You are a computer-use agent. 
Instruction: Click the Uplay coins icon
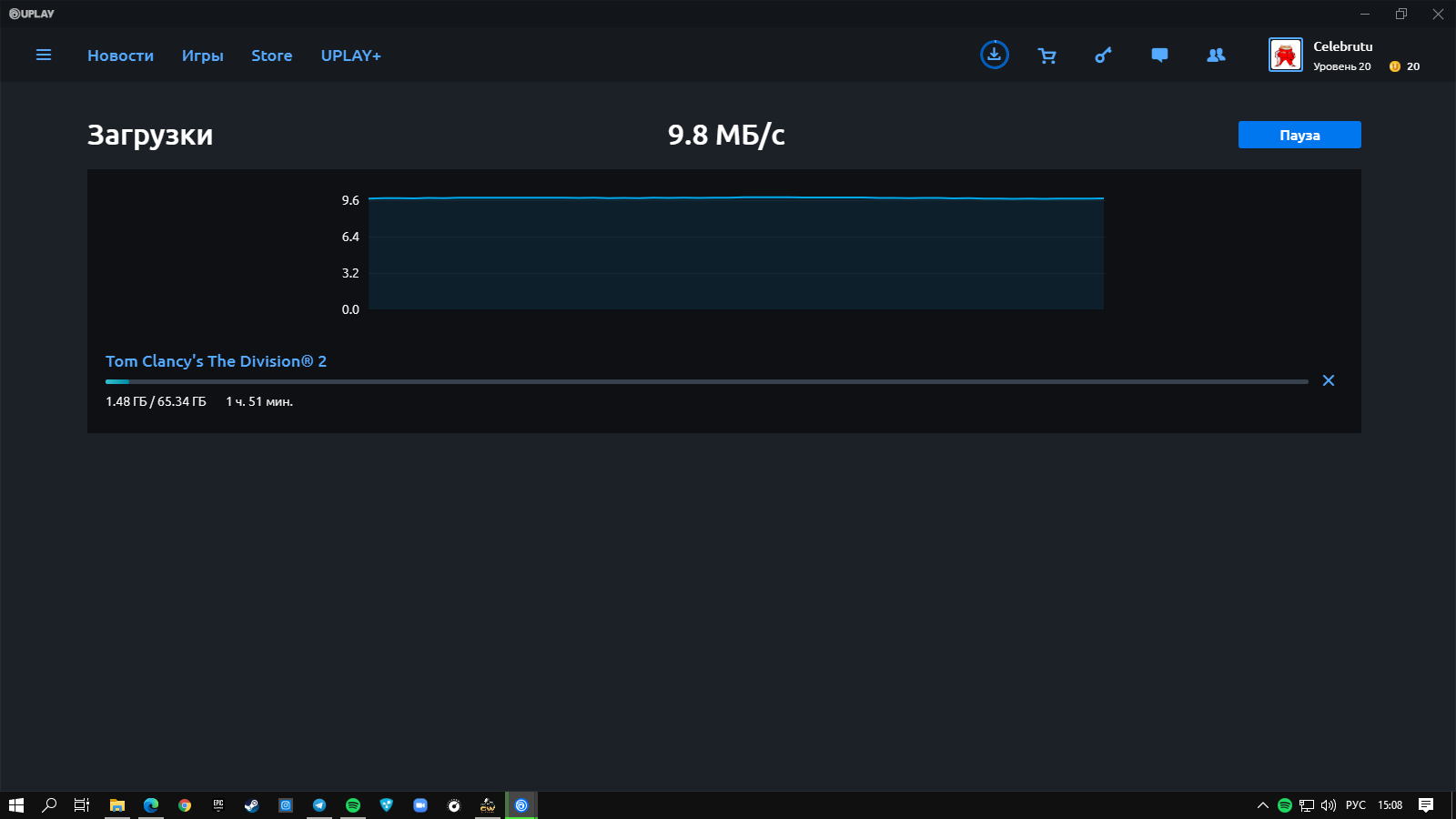click(1394, 66)
